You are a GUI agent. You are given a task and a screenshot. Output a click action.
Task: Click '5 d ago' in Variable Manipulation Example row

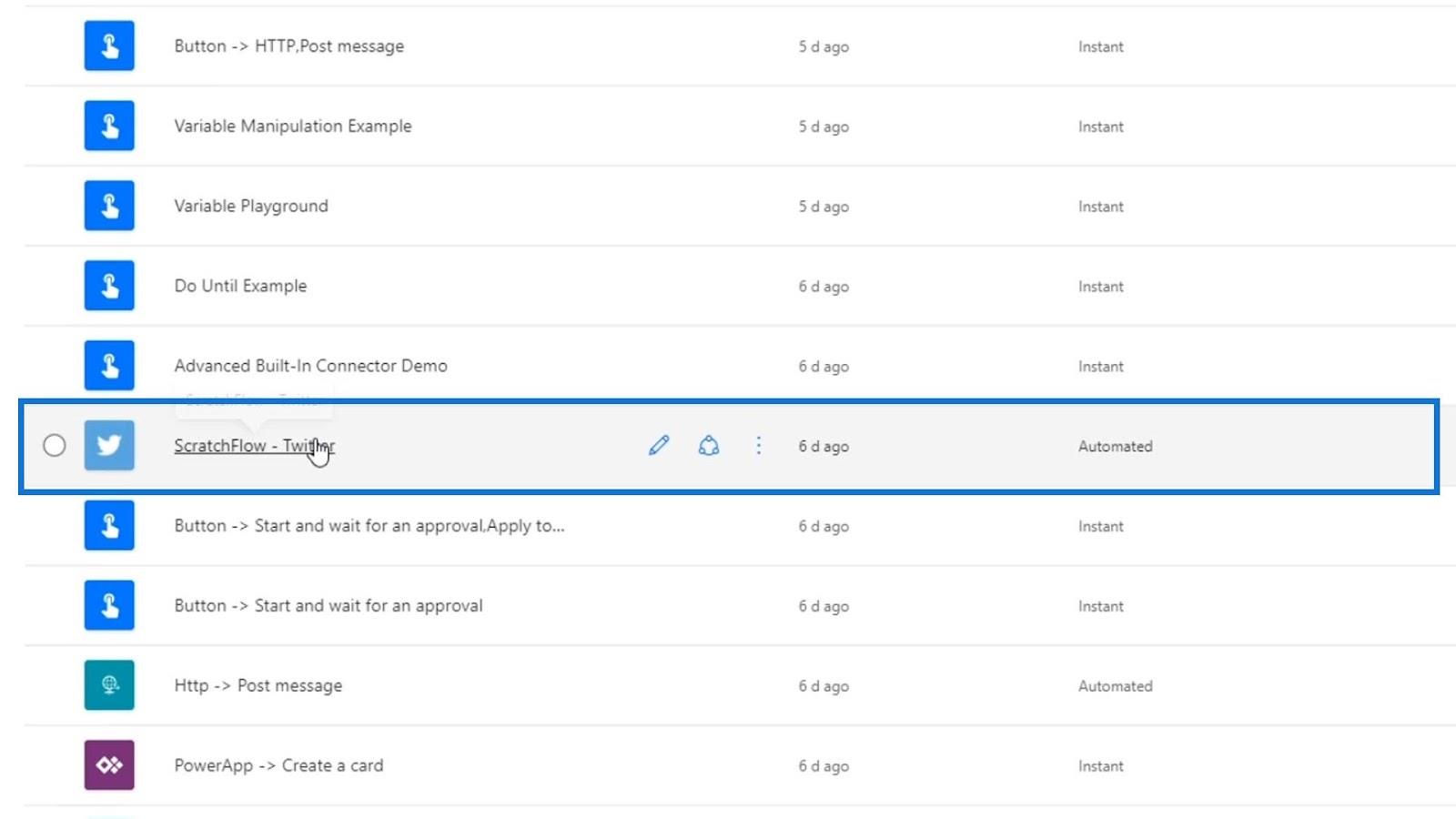824,126
